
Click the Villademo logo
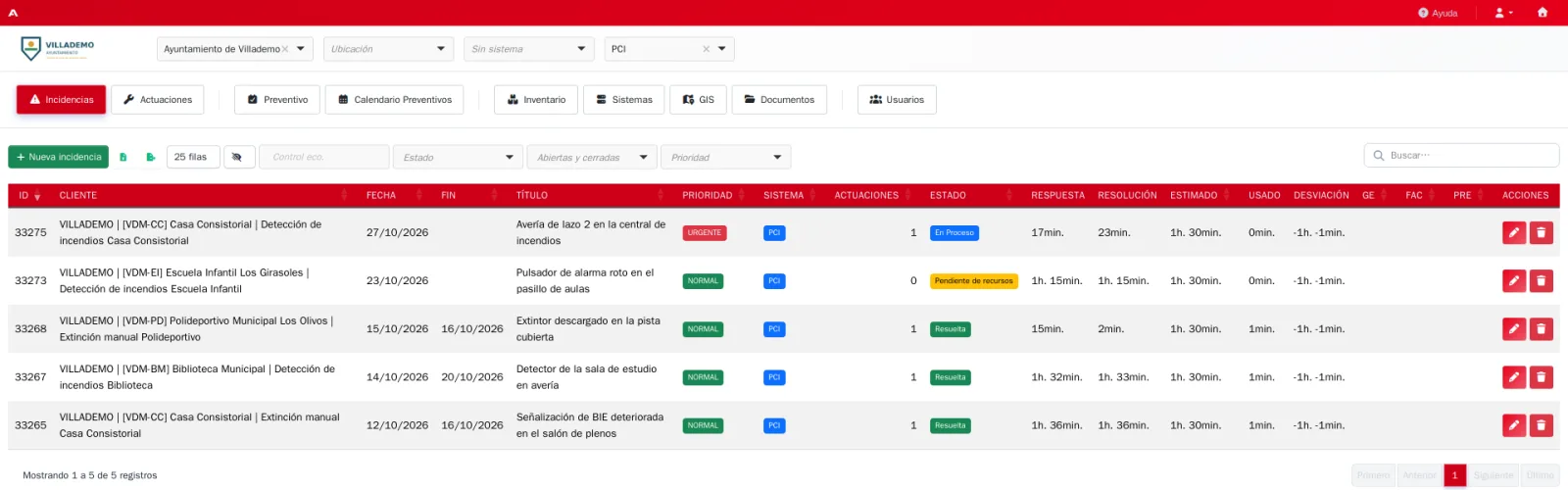(58, 48)
